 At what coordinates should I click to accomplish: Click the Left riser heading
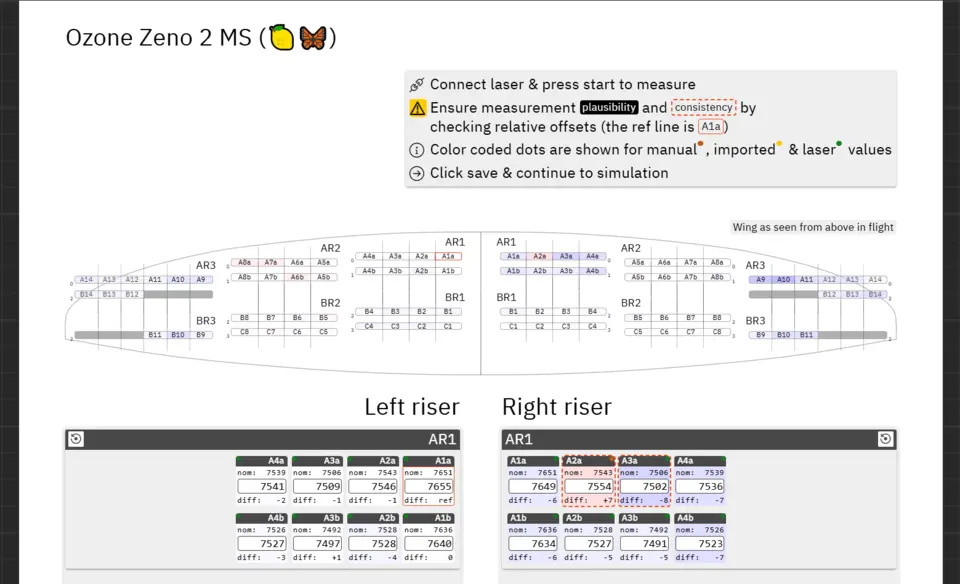(x=411, y=407)
